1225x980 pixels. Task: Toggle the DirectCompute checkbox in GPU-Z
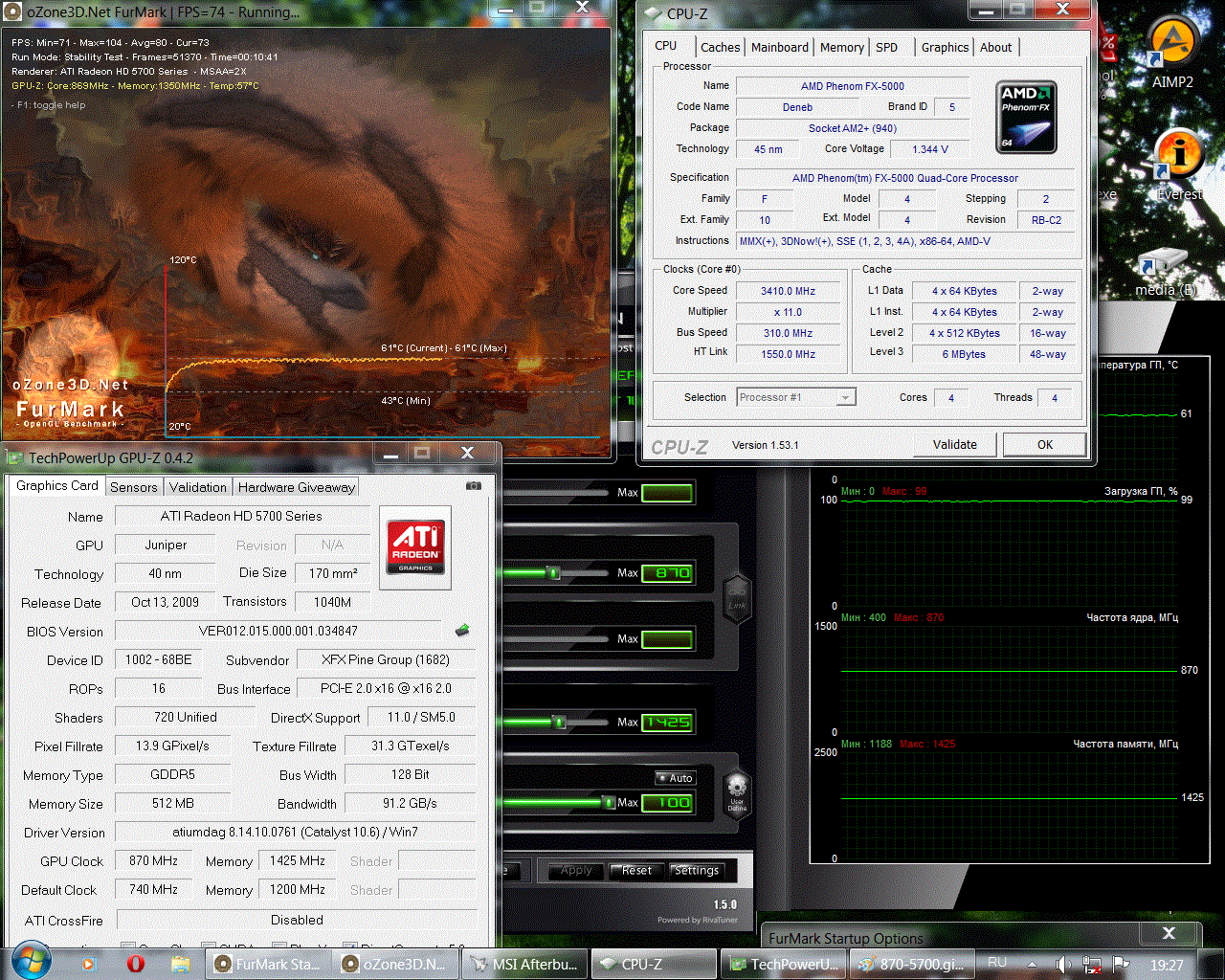[x=349, y=947]
